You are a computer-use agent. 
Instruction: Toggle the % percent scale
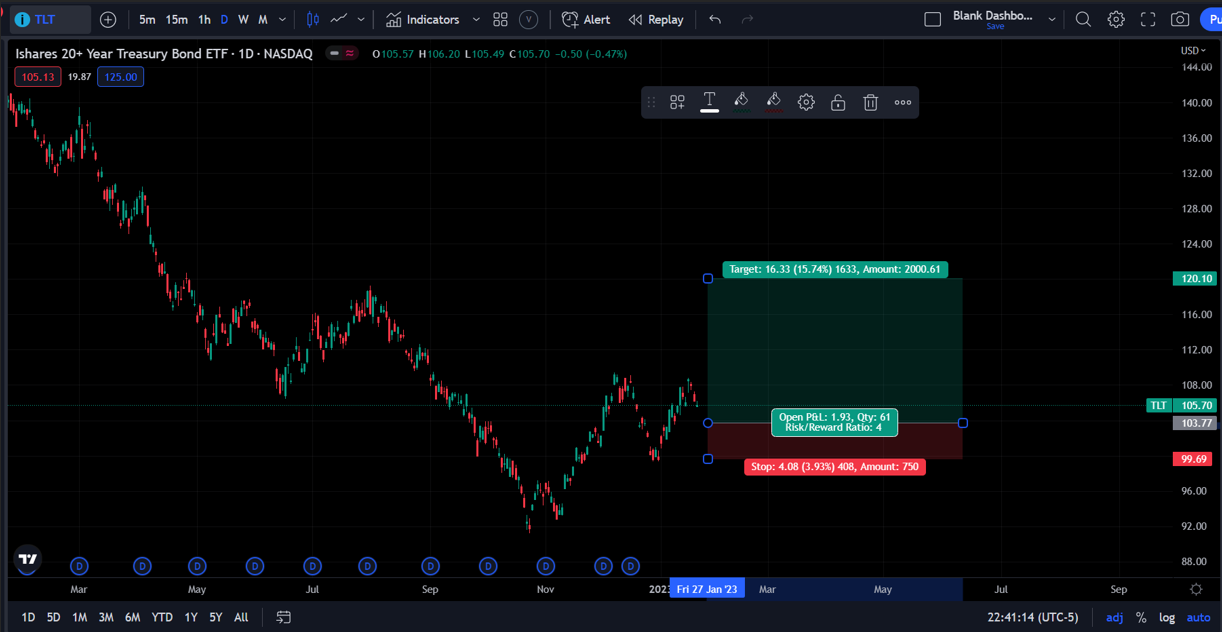click(1141, 617)
